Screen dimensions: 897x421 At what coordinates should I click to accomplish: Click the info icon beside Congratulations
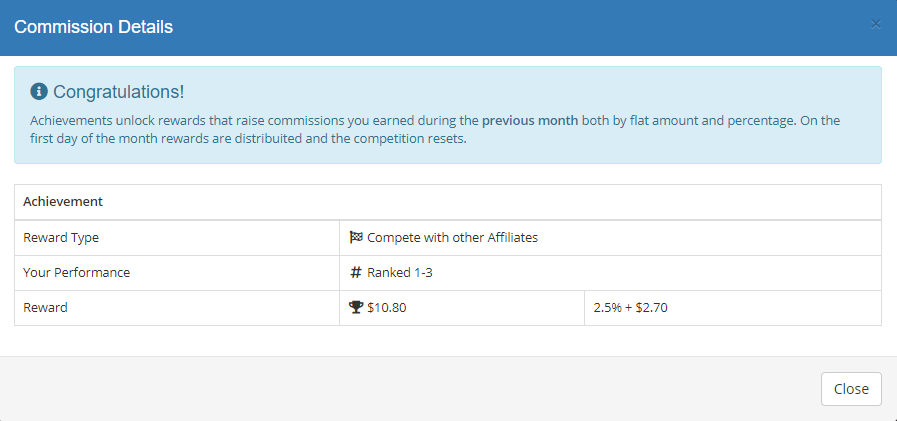tap(39, 91)
